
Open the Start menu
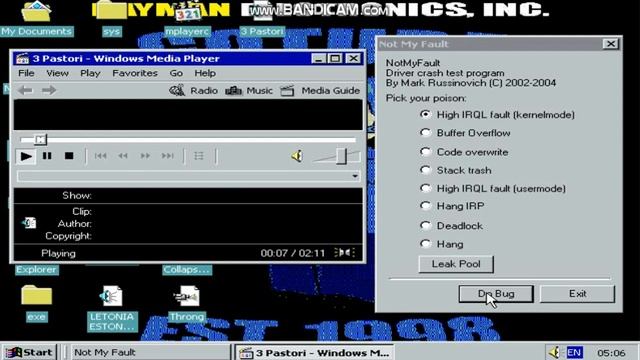(x=29, y=352)
